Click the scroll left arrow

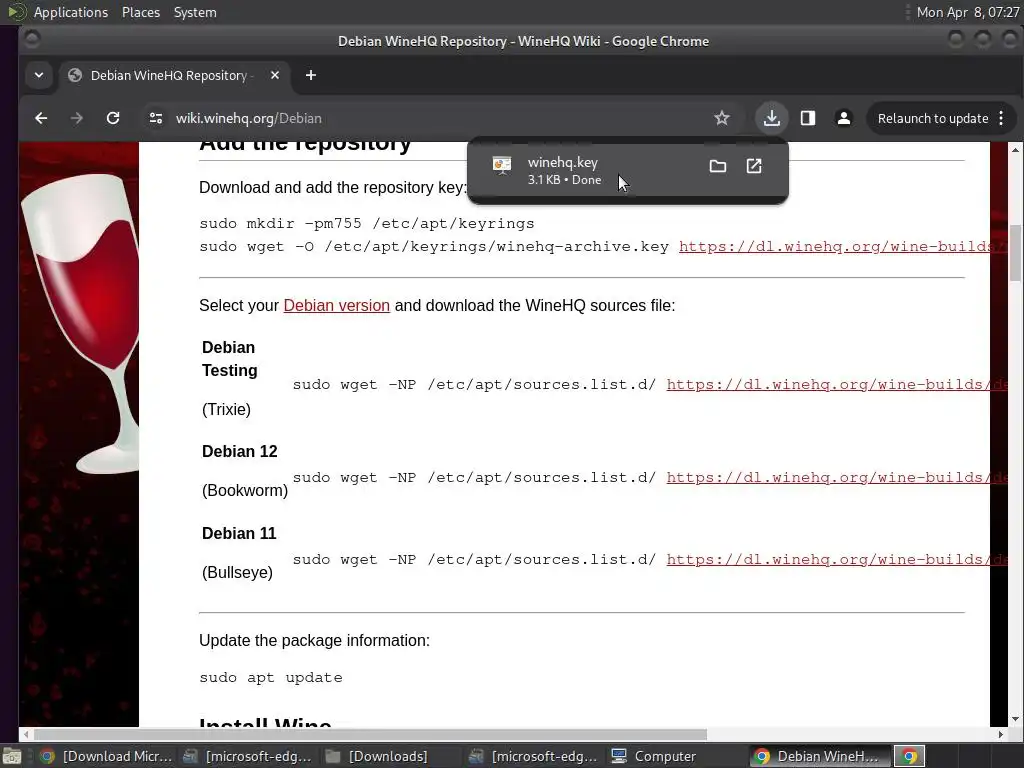coord(25,734)
